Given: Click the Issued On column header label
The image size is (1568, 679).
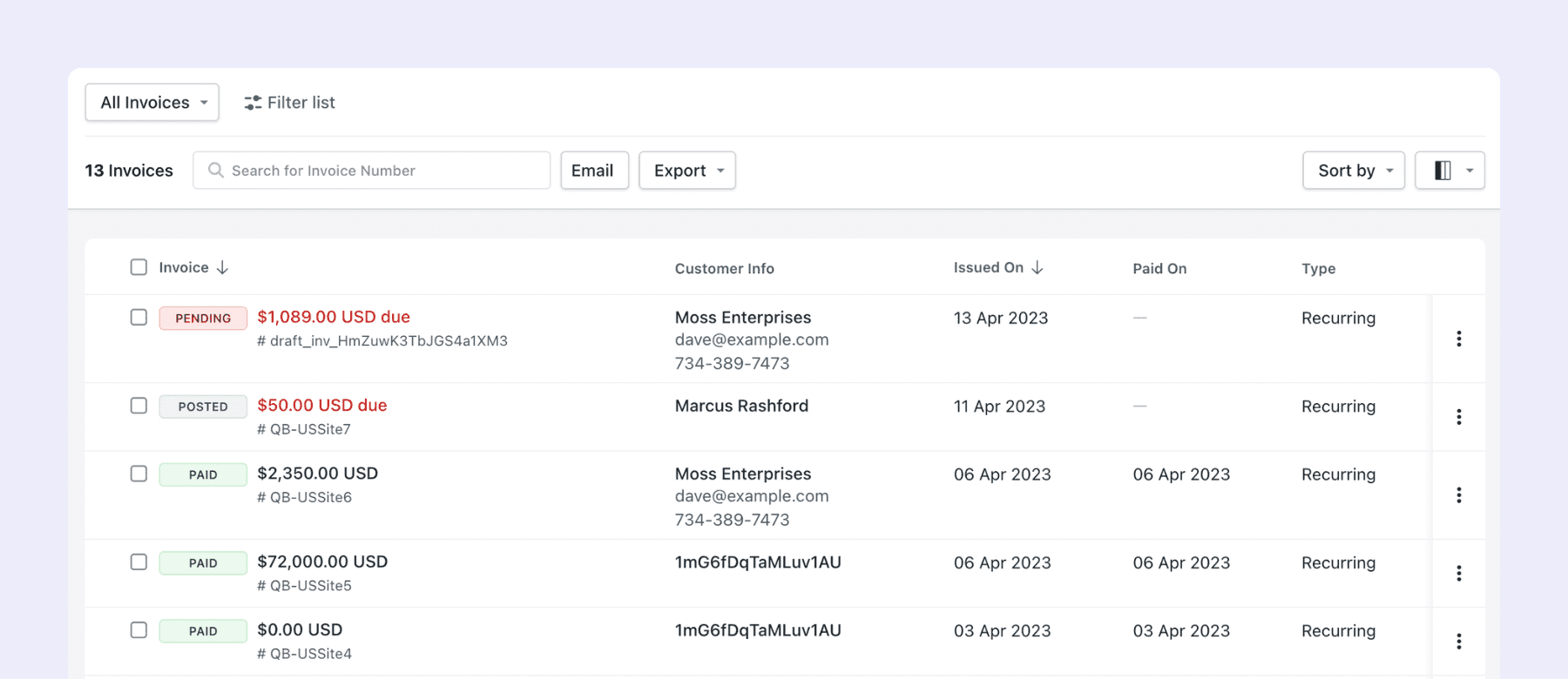Looking at the screenshot, I should point(989,267).
